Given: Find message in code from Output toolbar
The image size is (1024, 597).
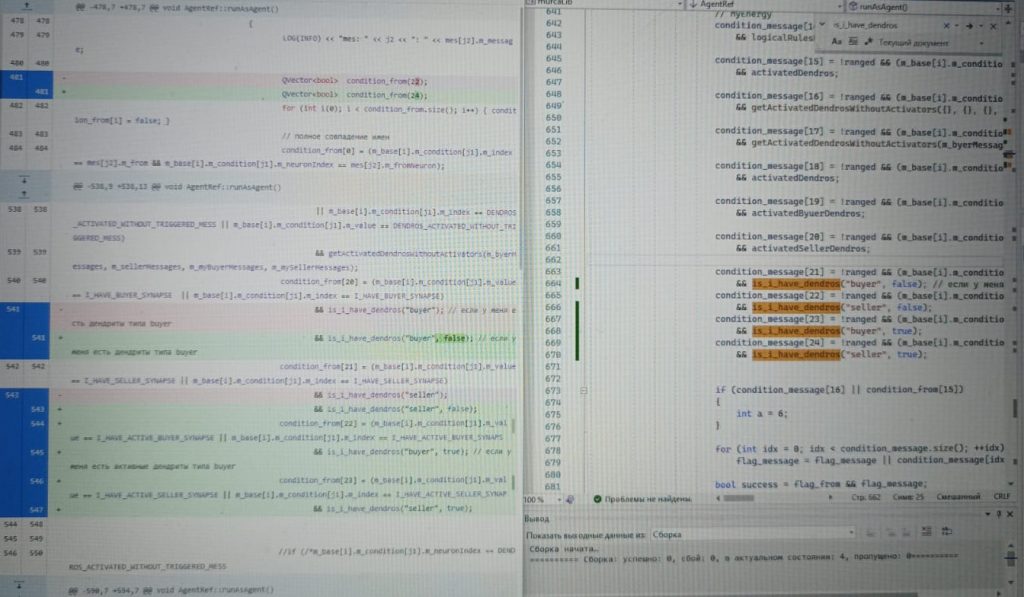Looking at the screenshot, I should [870, 534].
